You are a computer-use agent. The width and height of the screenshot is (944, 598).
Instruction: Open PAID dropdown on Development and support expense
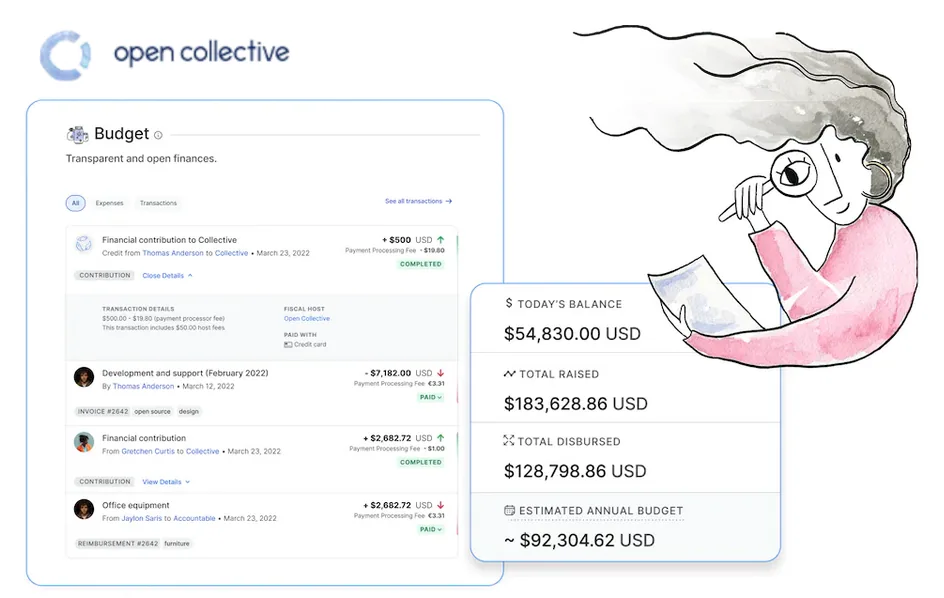(x=430, y=397)
